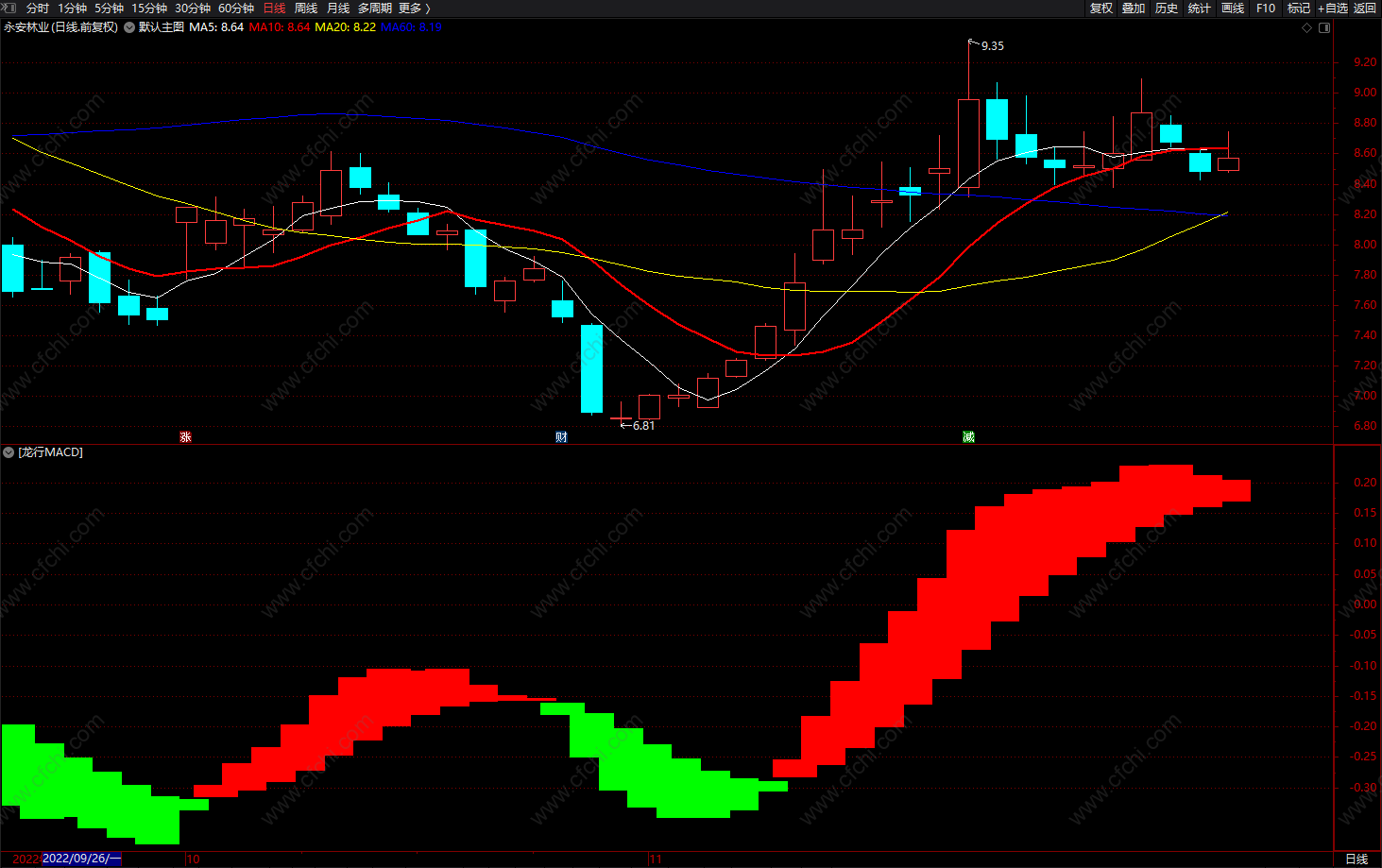The width and height of the screenshot is (1382, 868).
Task: Click the 涨 event marker on chart
Action: 185,436
